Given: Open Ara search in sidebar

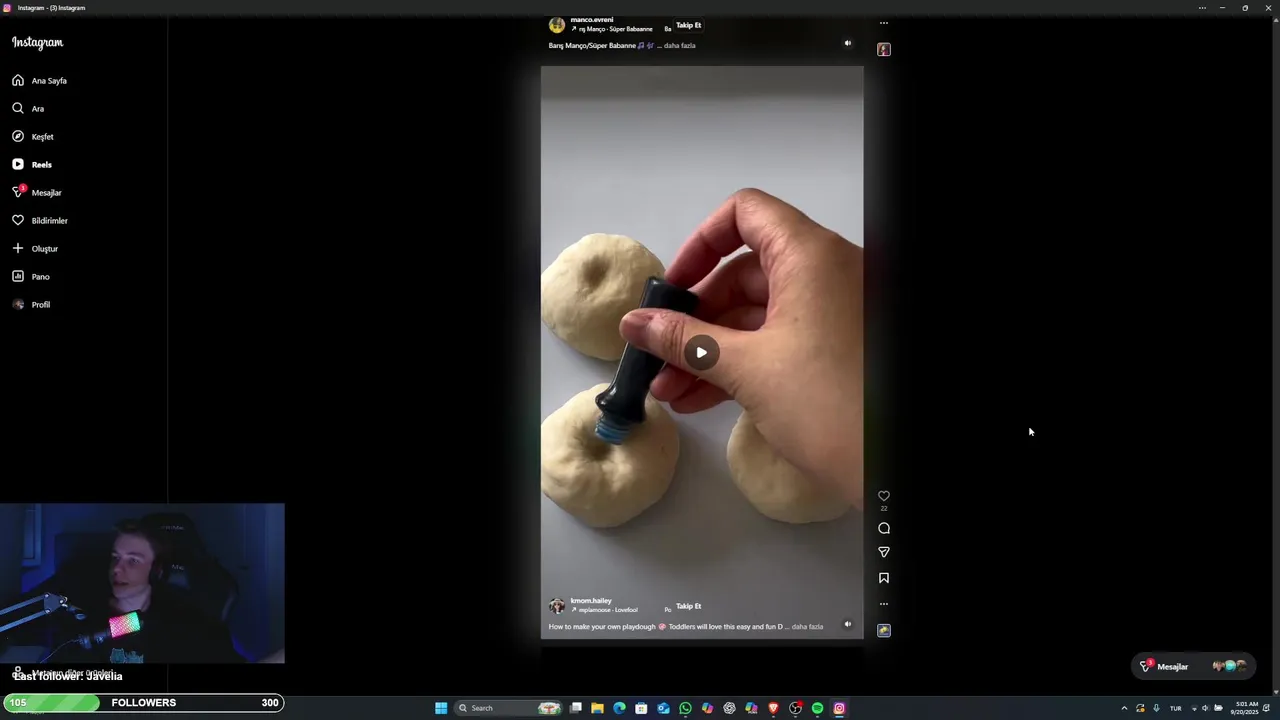Looking at the screenshot, I should (x=28, y=109).
